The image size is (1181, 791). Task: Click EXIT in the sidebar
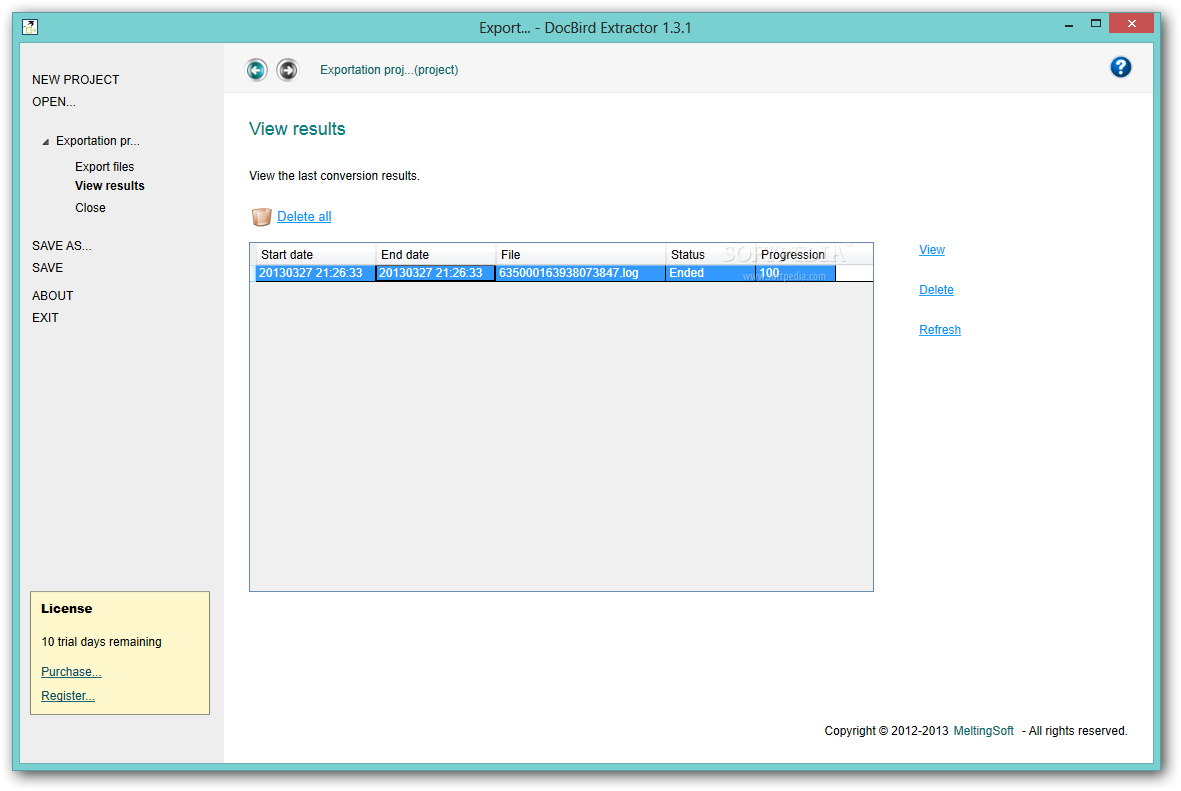click(x=45, y=317)
